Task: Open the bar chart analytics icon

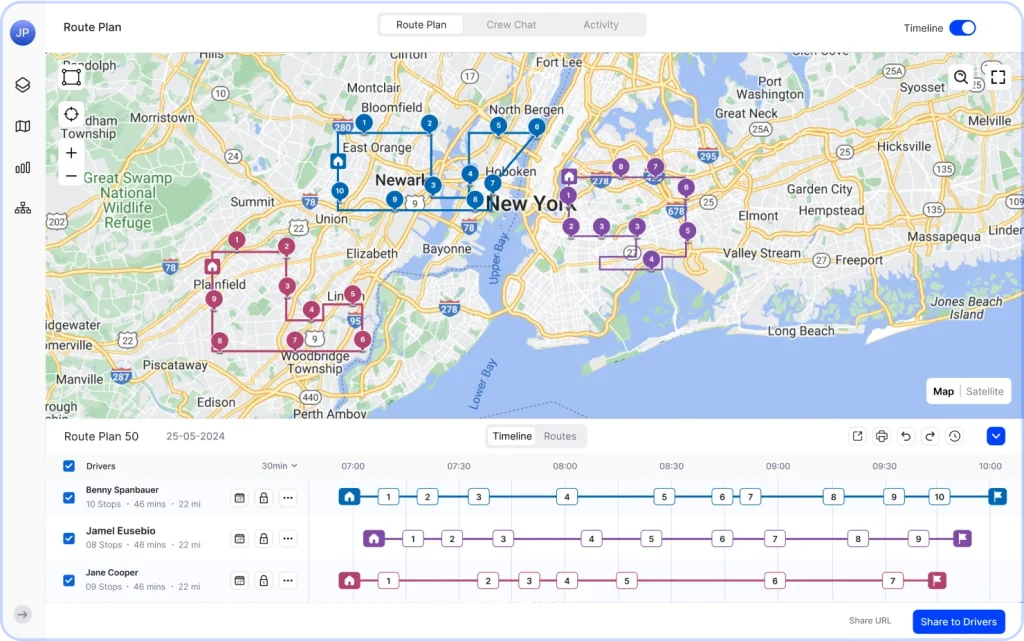Action: click(23, 168)
